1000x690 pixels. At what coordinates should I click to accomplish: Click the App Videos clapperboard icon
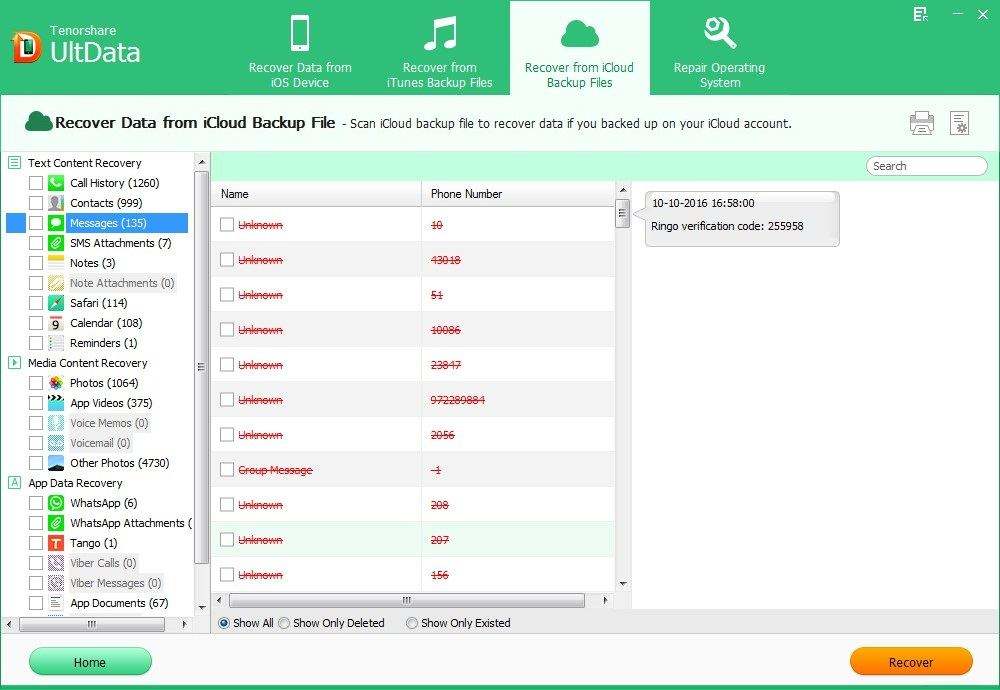56,403
